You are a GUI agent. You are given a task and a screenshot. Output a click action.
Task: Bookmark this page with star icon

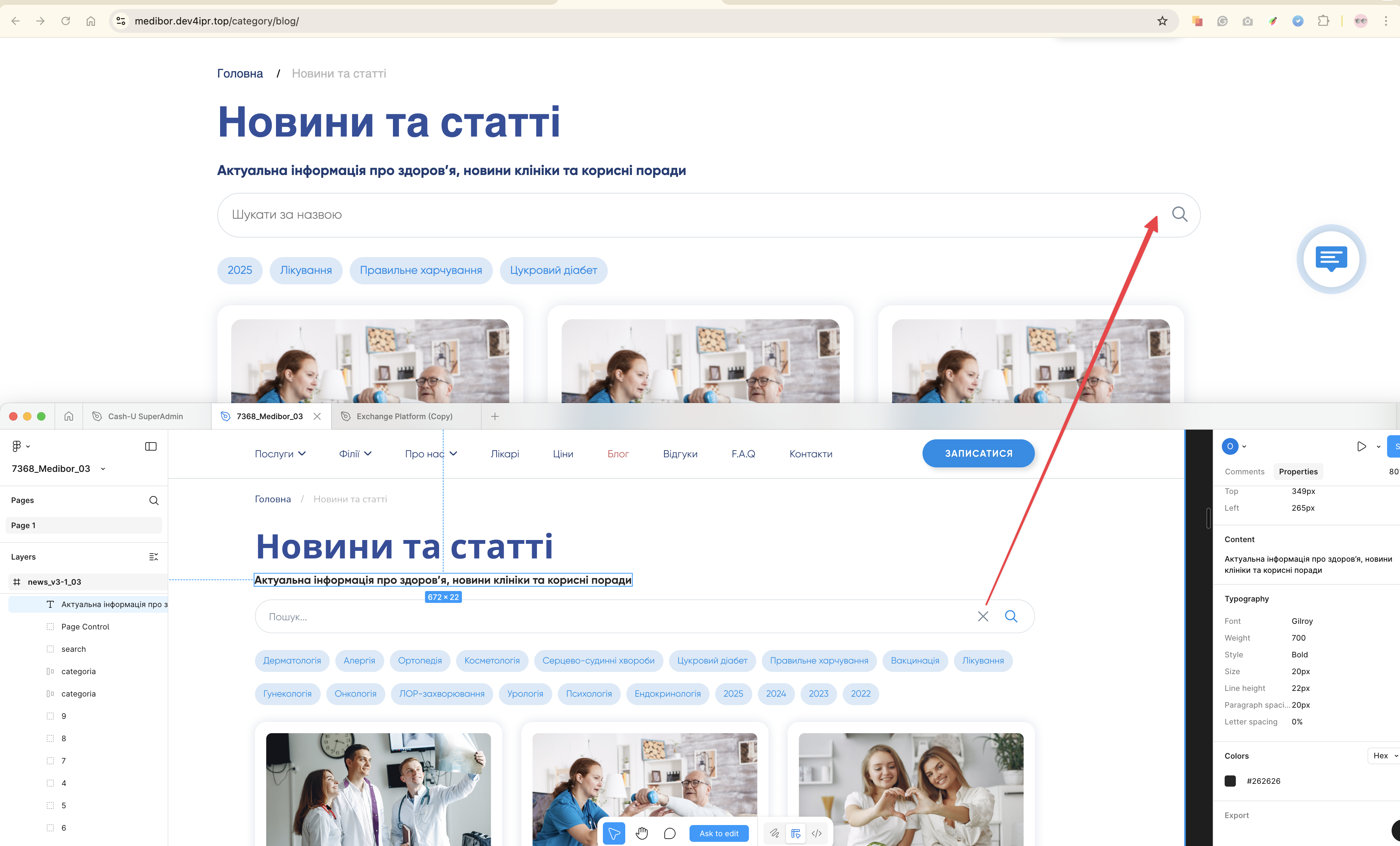pos(1162,21)
